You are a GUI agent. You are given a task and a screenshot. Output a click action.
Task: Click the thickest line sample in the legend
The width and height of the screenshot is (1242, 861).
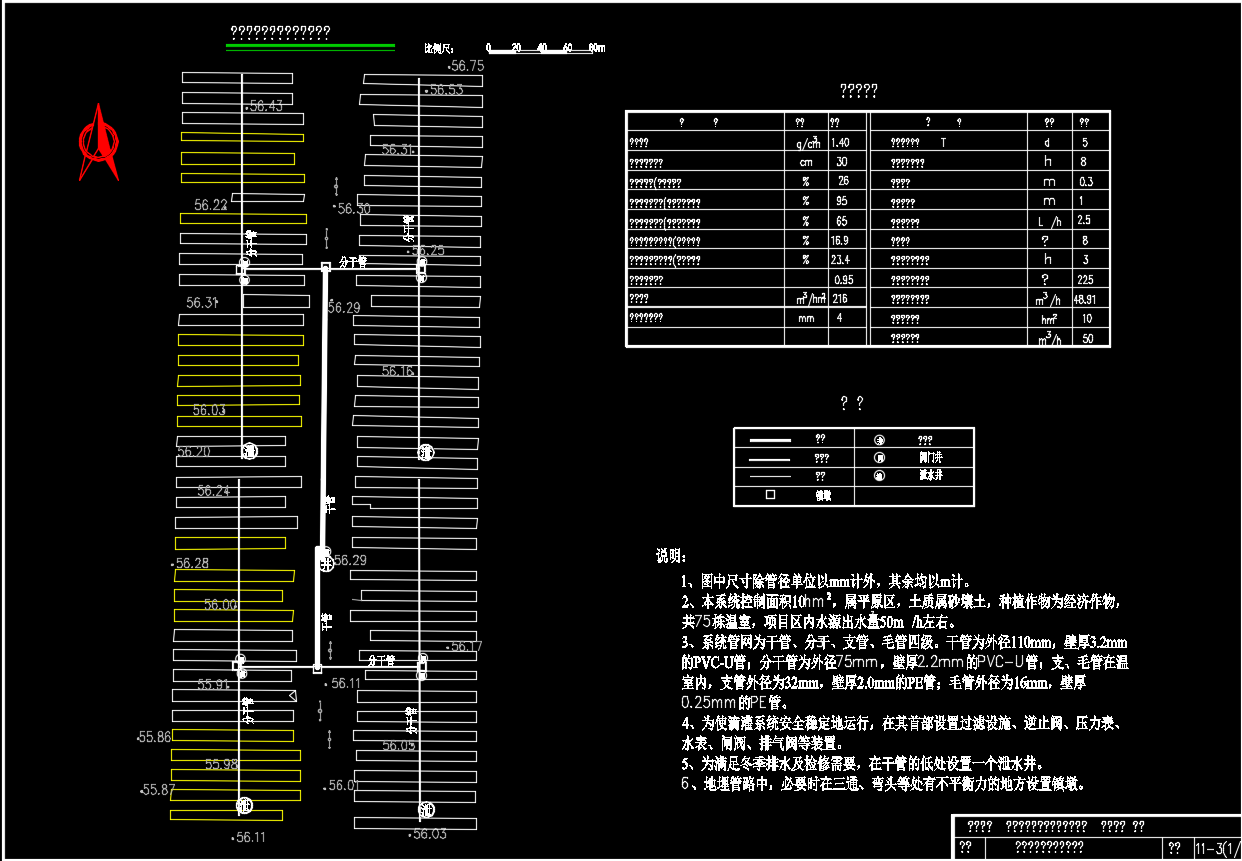click(x=770, y=440)
